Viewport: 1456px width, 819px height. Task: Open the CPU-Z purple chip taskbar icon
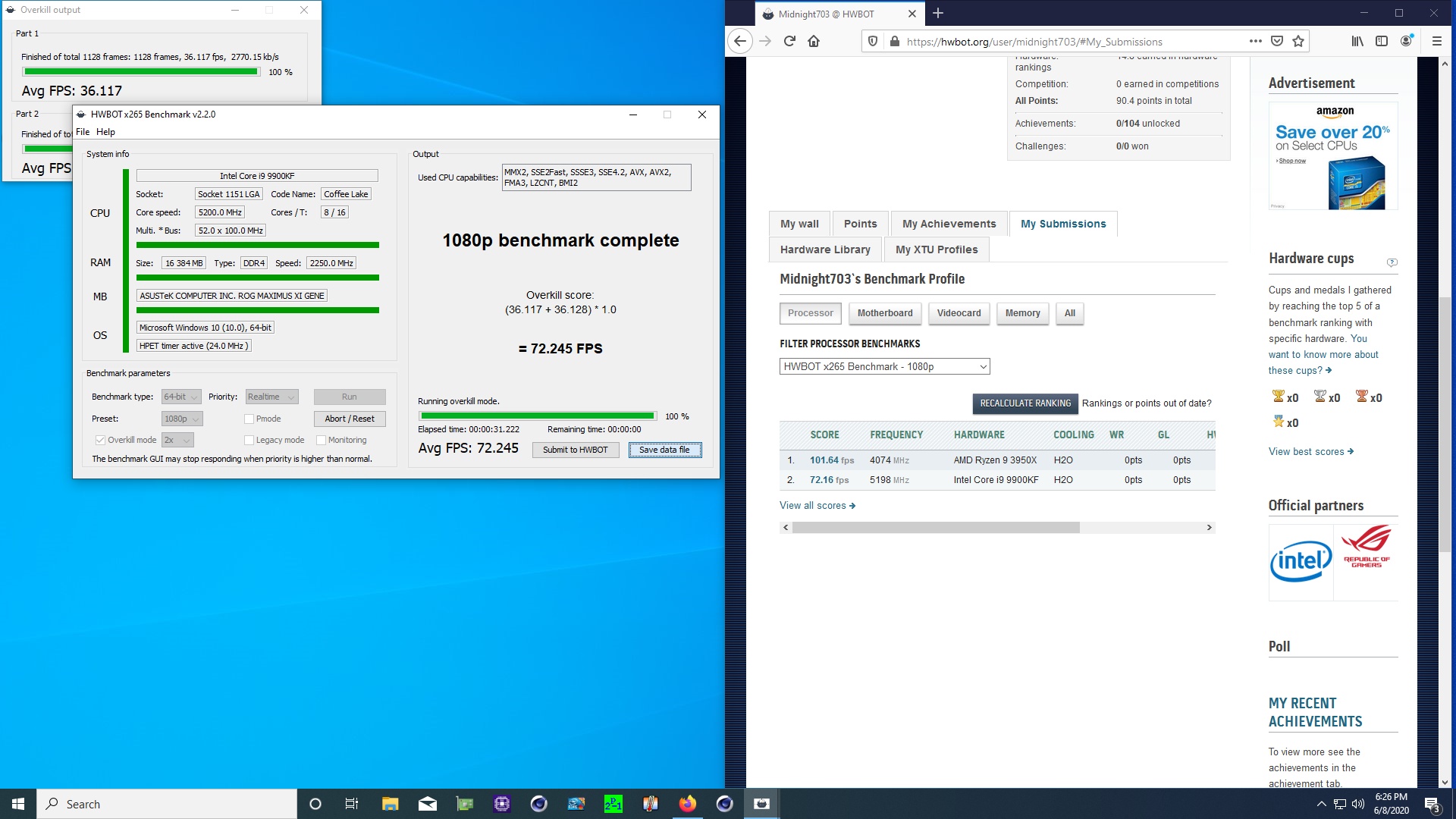(501, 804)
